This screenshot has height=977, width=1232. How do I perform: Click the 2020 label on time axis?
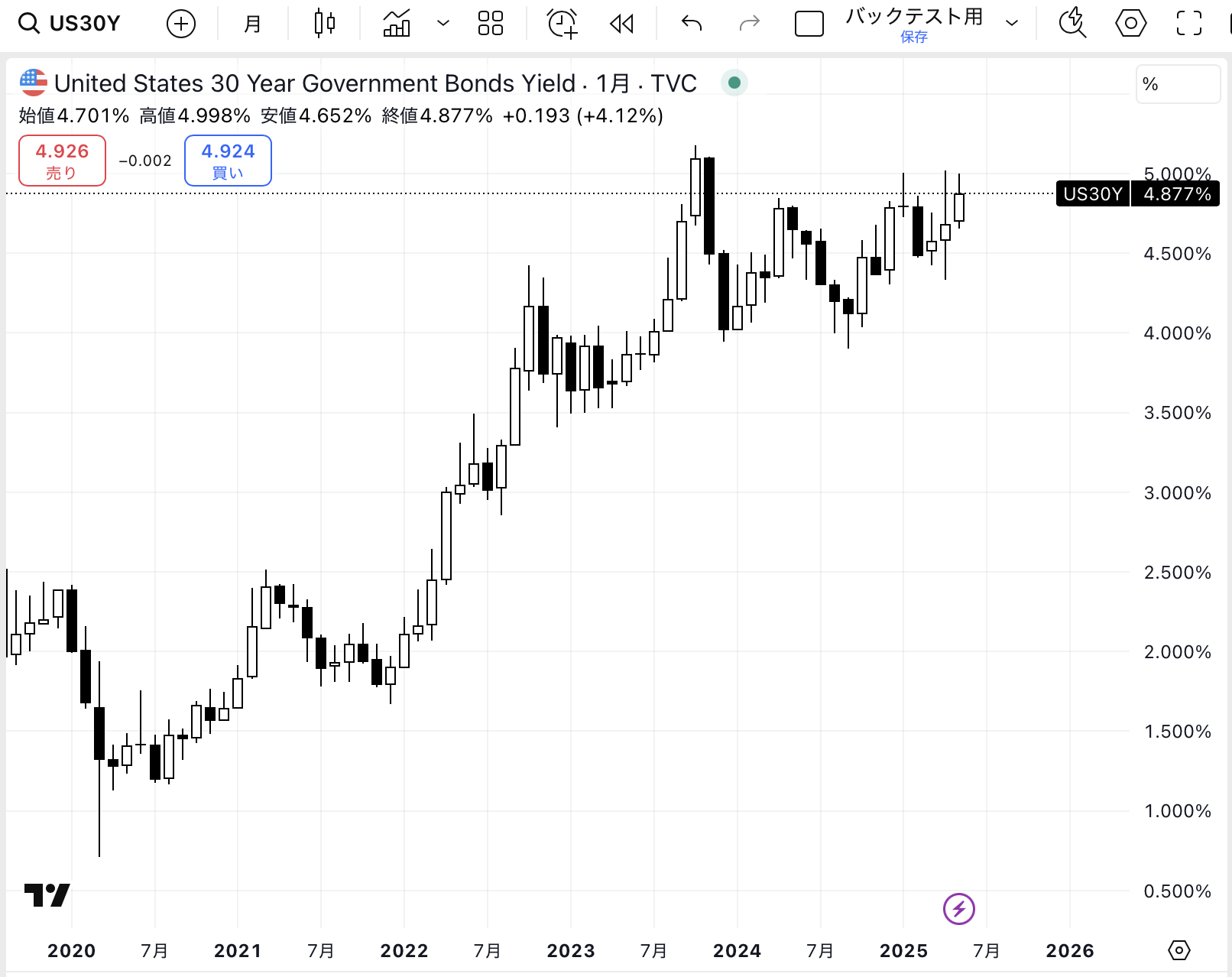[72, 951]
